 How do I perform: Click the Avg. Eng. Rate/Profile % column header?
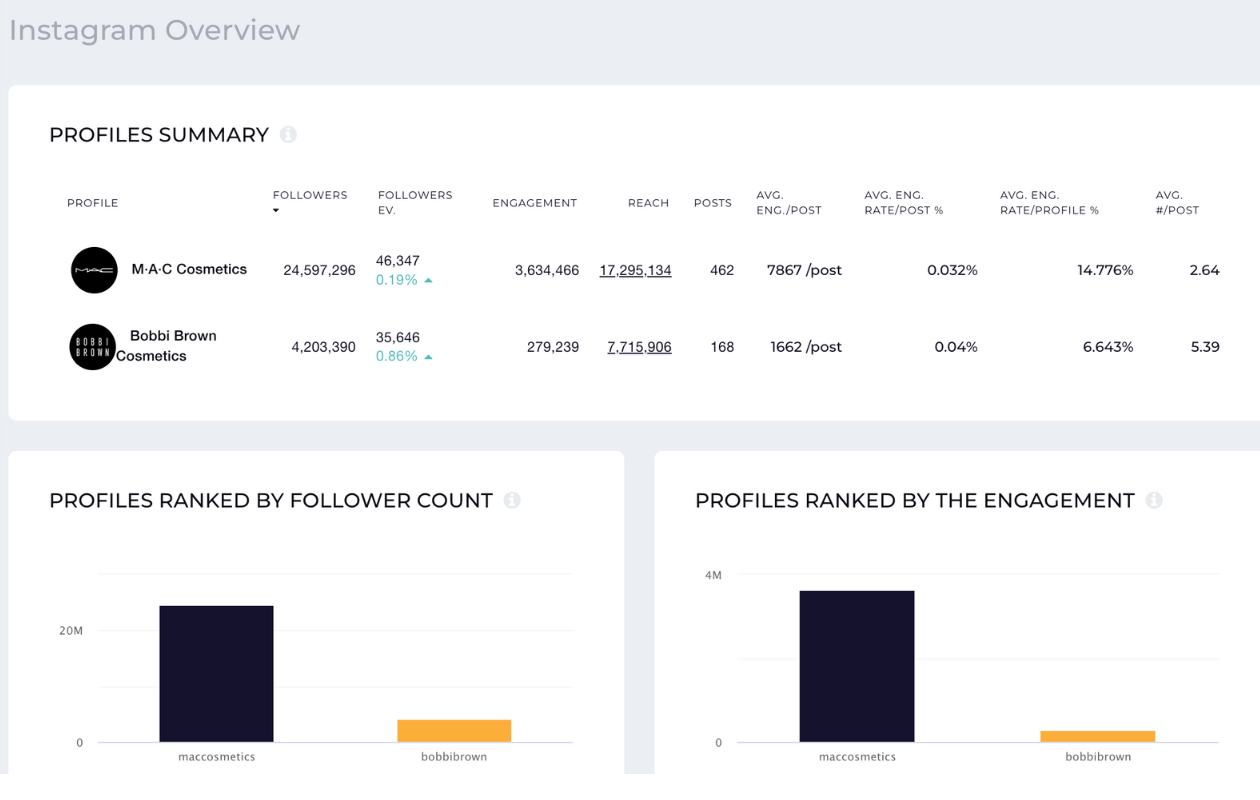1049,203
